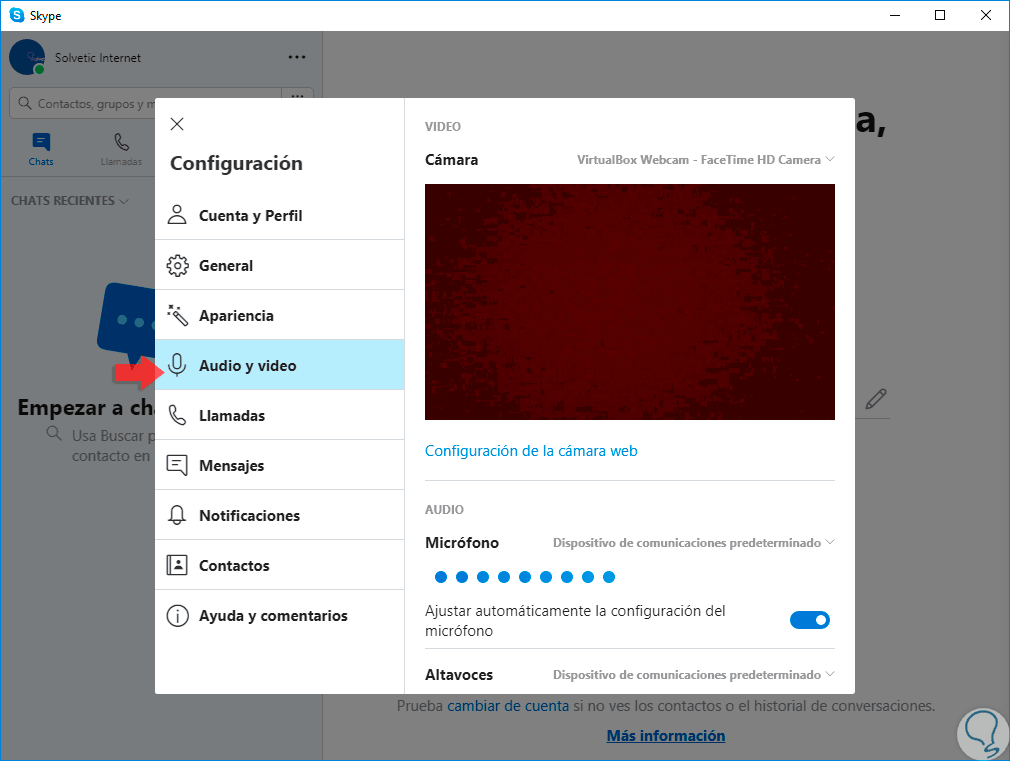
Task: Click the message icon beside Mensajes
Action: coord(177,465)
